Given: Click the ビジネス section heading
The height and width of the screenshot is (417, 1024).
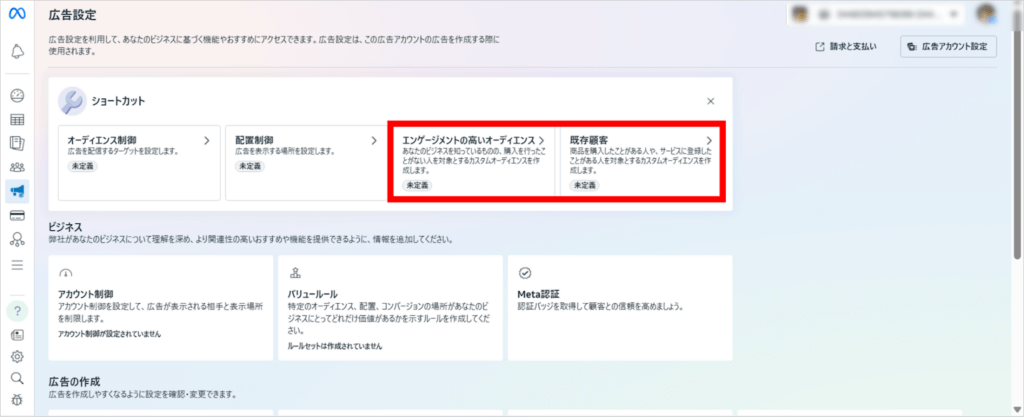Looking at the screenshot, I should click(x=65, y=226).
